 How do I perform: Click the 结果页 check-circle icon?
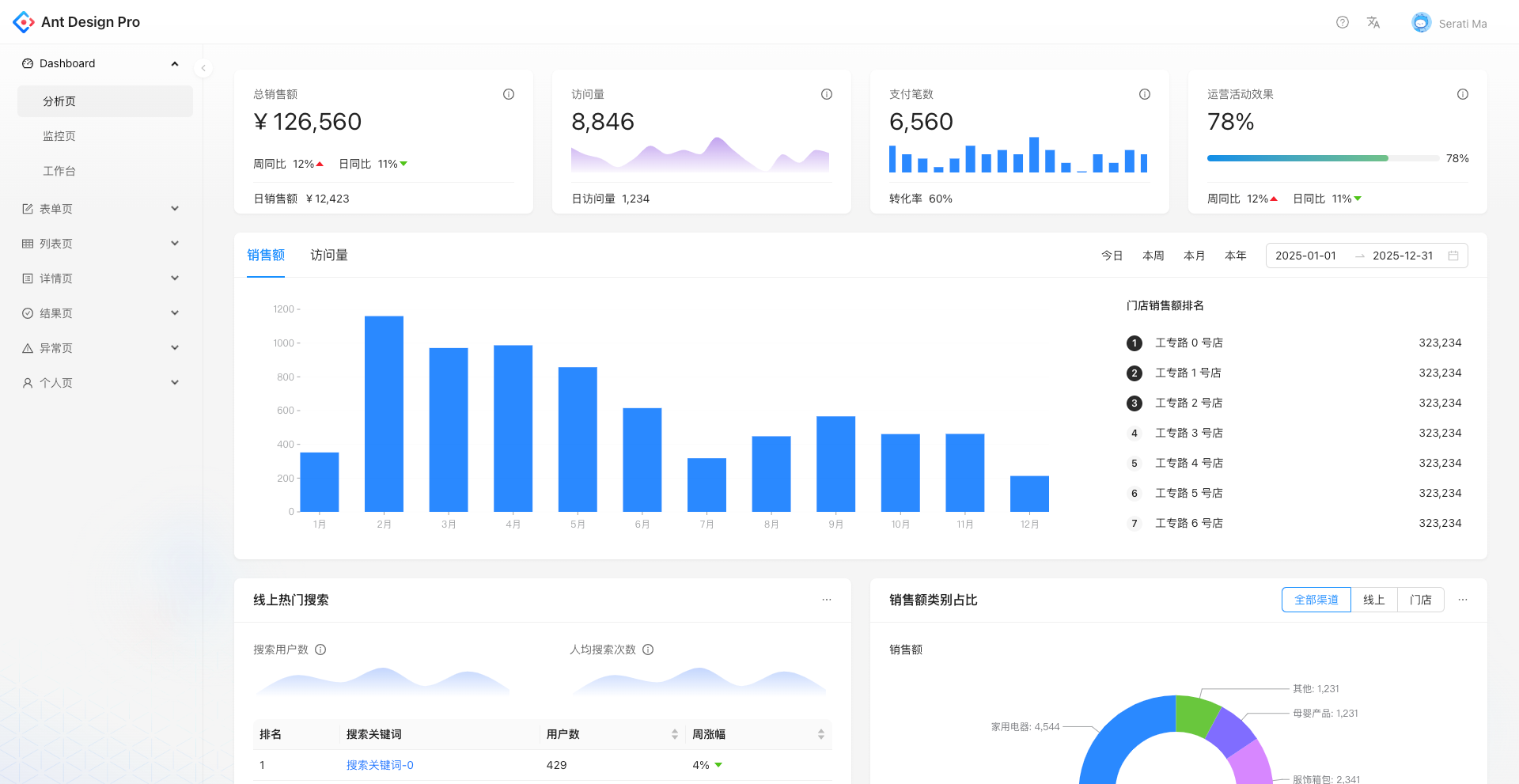click(28, 313)
